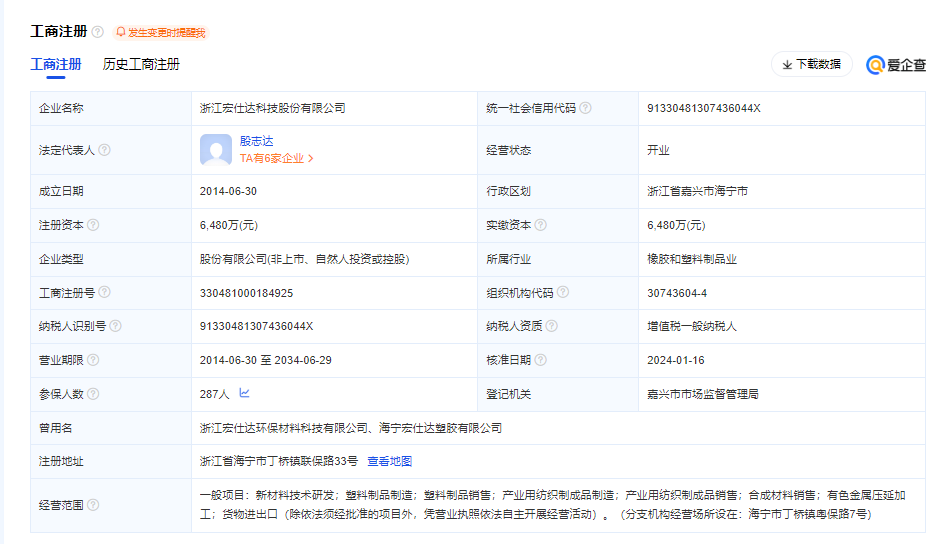Click help icon next to 法定代表人
944x544 pixels.
point(104,150)
